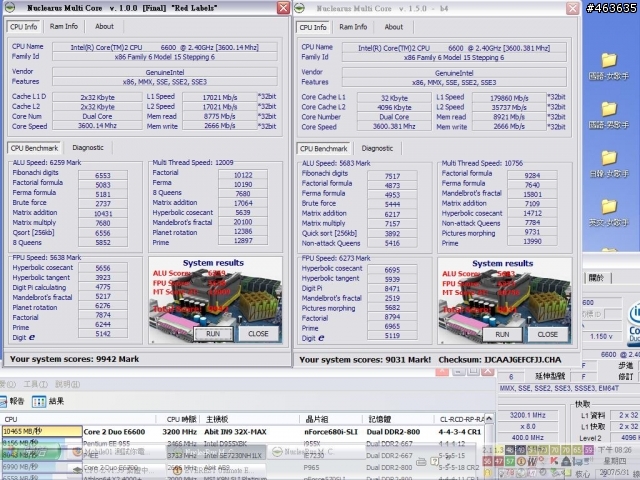
Task: Click 'Your system scores: 9942 Mark' status text
Action: pyautogui.click(x=74, y=359)
